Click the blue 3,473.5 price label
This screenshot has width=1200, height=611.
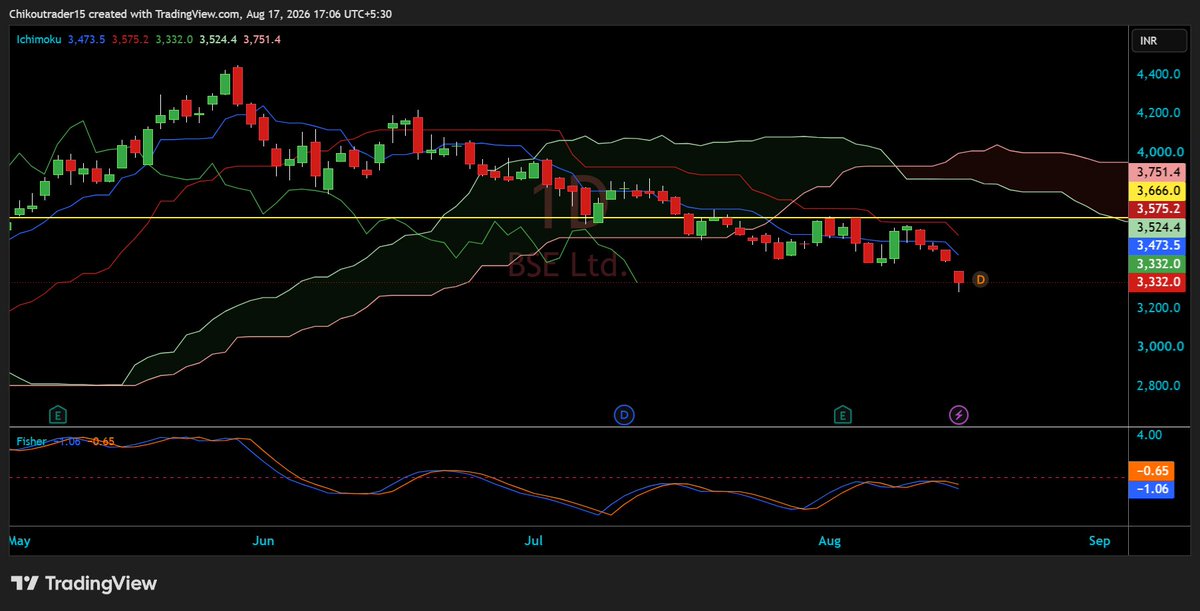pos(1157,245)
